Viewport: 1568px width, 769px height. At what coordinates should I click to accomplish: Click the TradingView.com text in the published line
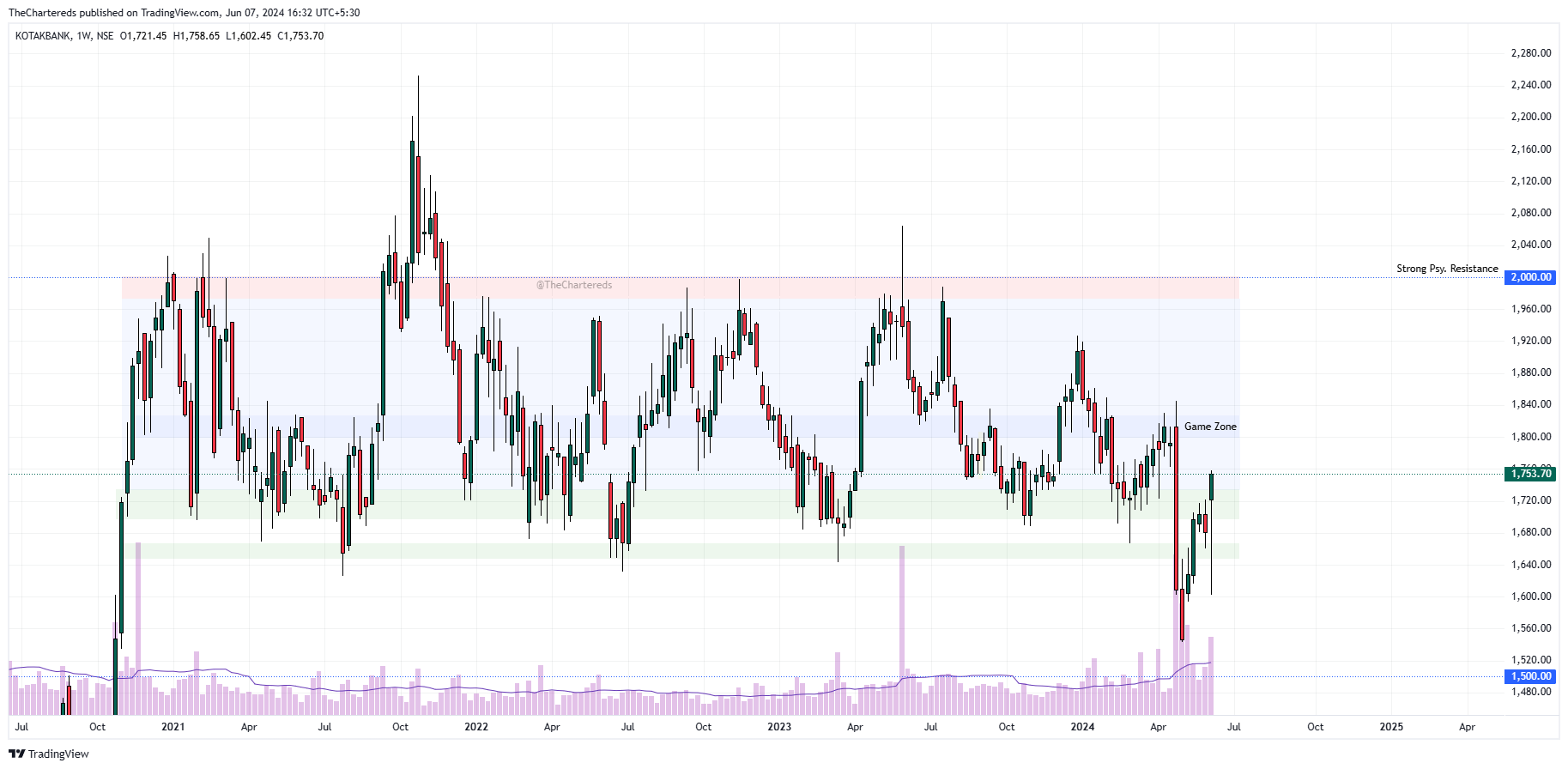point(180,13)
